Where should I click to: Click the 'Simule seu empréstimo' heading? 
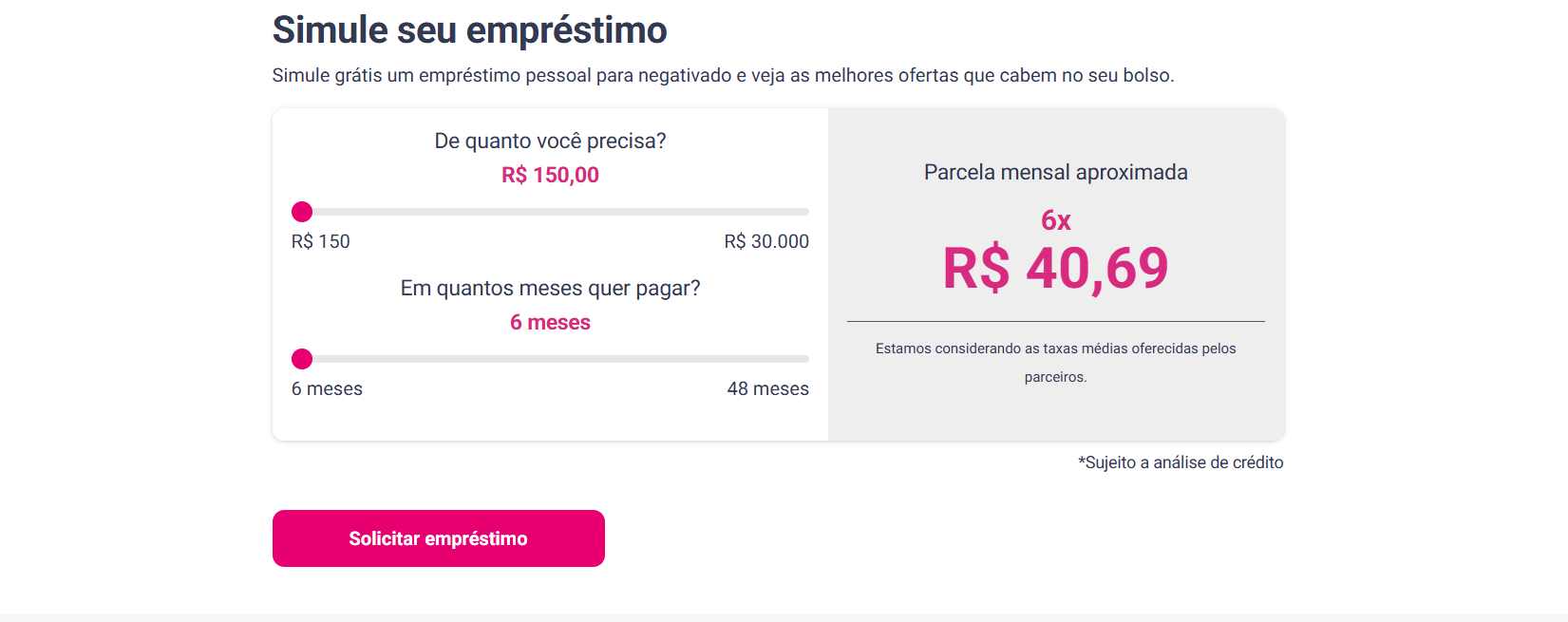(x=469, y=30)
